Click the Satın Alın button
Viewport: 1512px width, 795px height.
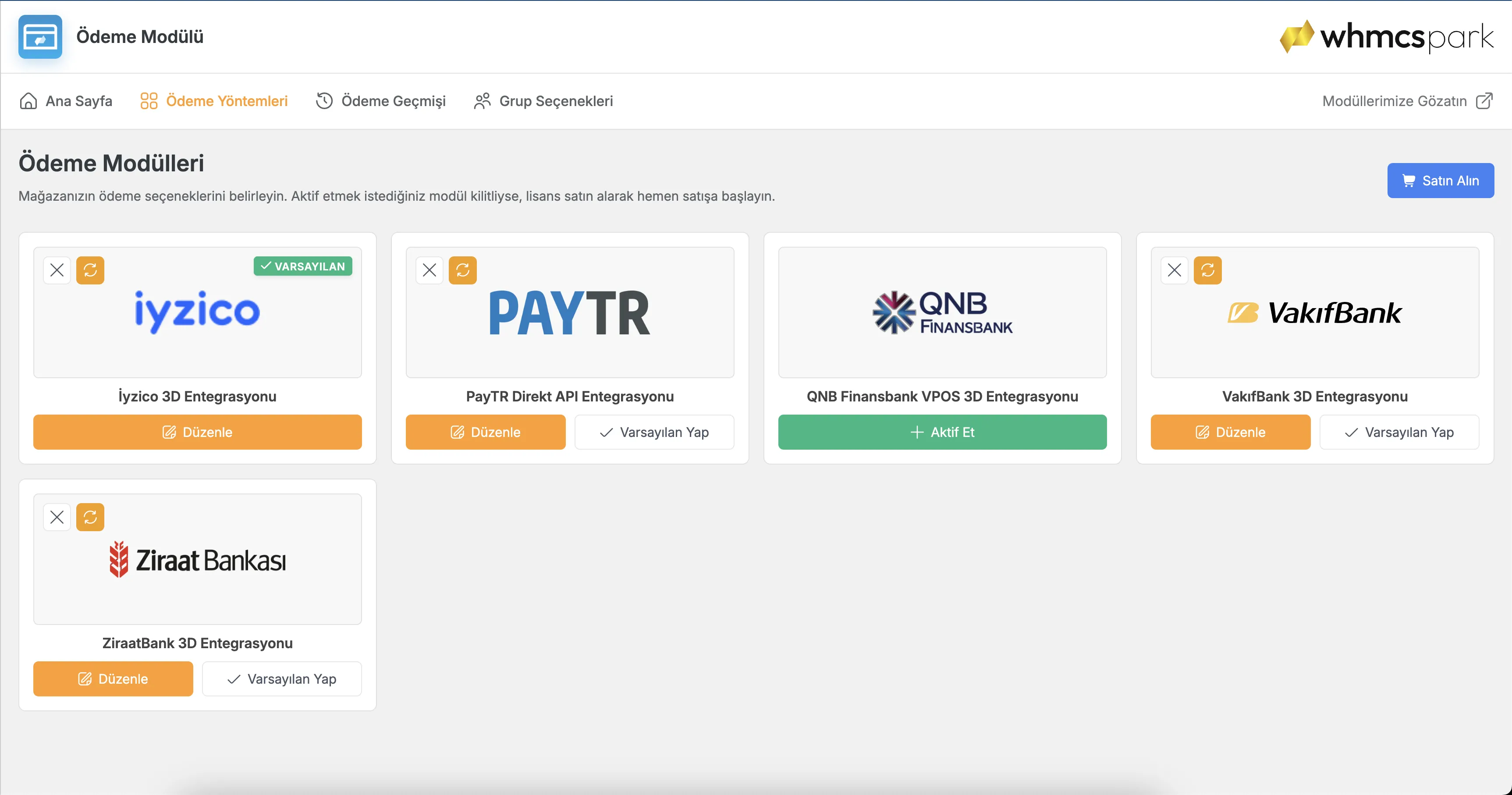click(1441, 180)
